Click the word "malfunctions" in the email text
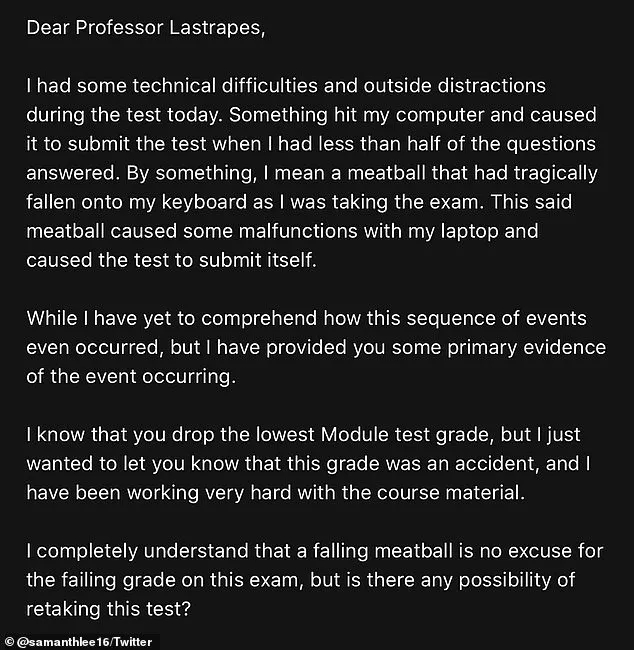Screen dimensions: 634x650 [x=298, y=231]
